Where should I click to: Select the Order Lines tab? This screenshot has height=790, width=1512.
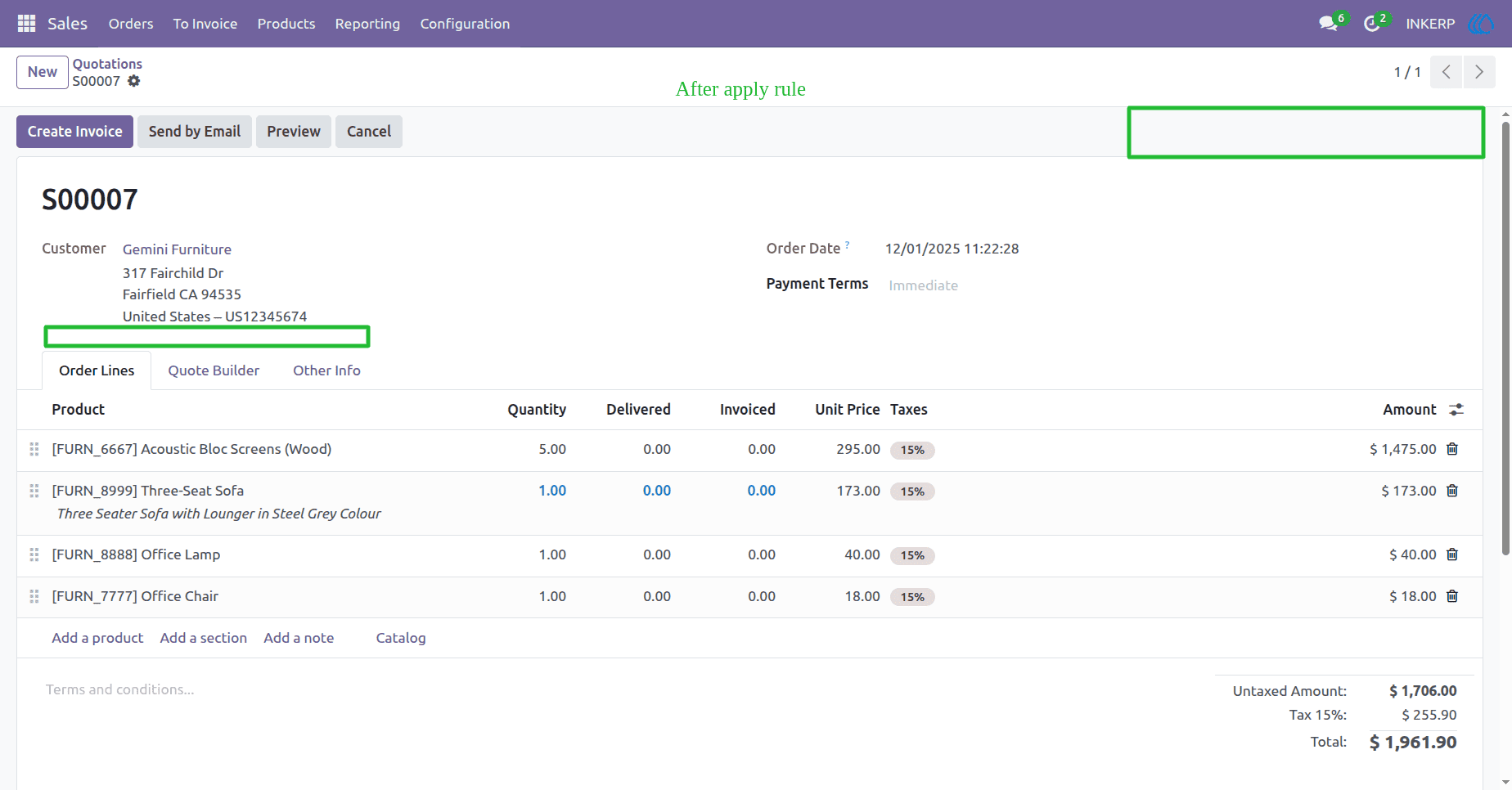click(x=97, y=370)
